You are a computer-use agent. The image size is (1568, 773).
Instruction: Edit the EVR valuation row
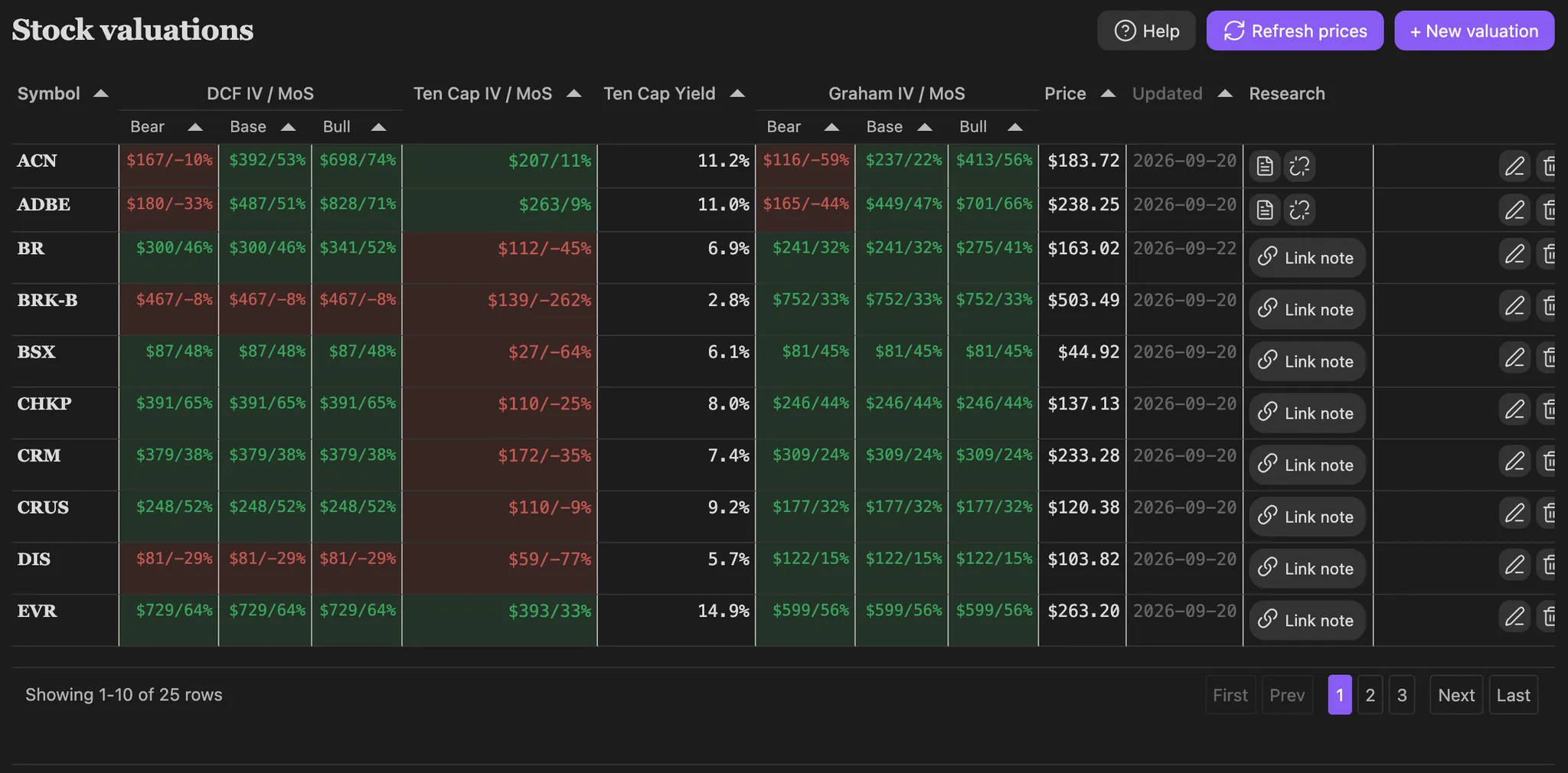pos(1514,617)
